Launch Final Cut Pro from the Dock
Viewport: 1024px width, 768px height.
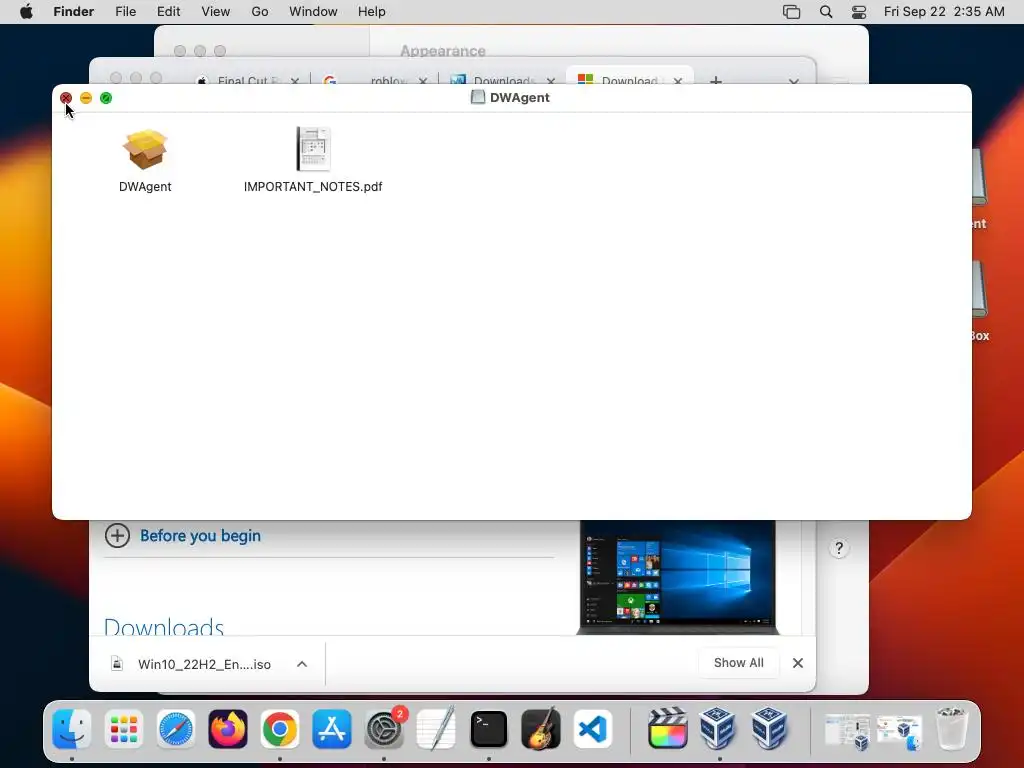[x=667, y=728]
